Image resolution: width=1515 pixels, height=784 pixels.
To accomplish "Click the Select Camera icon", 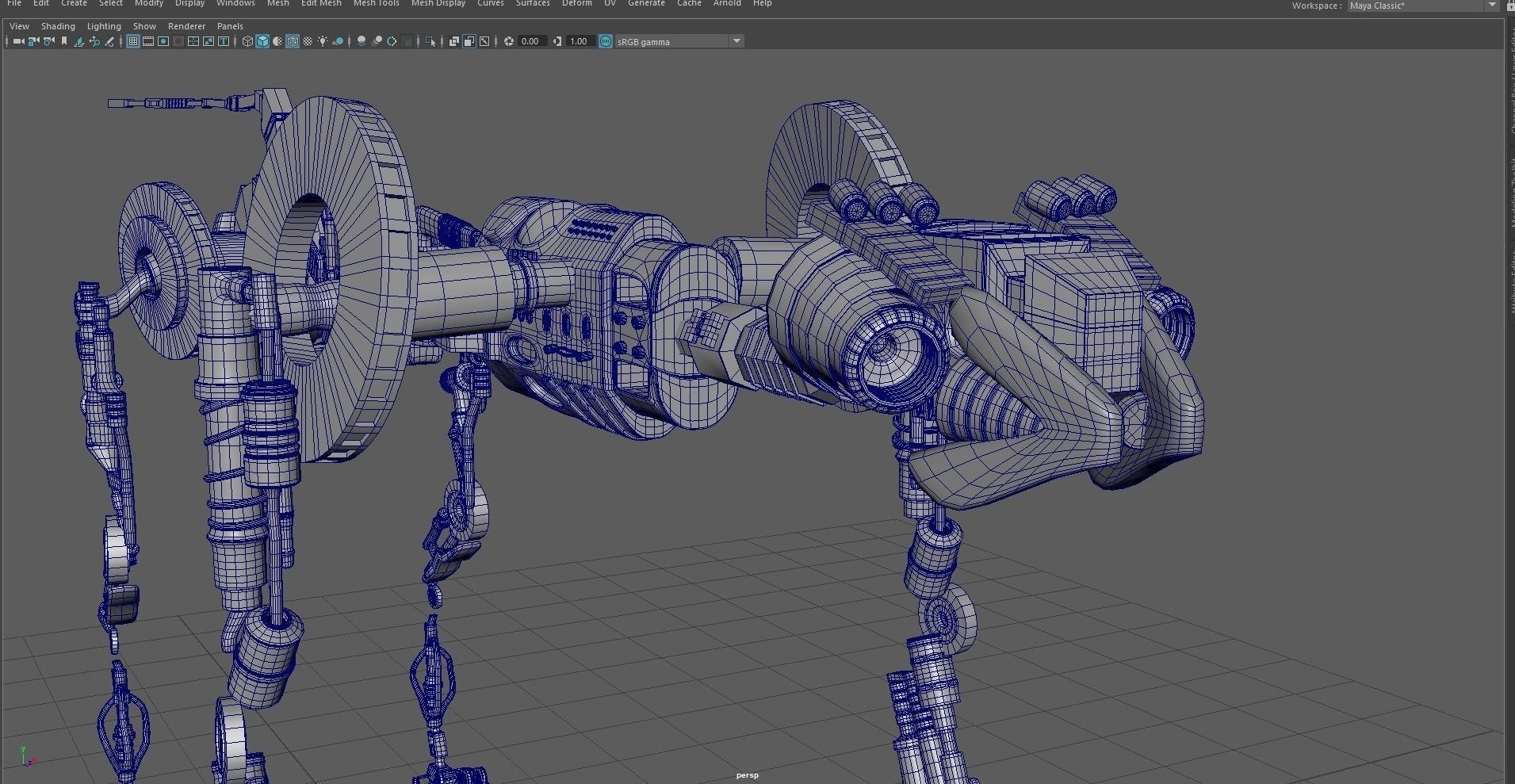I will click(x=18, y=41).
